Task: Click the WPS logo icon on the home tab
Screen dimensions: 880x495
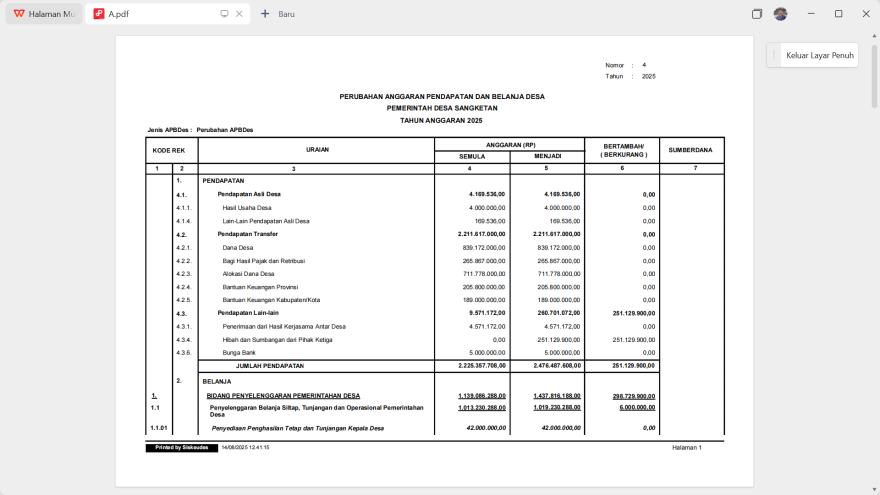Action: point(19,13)
